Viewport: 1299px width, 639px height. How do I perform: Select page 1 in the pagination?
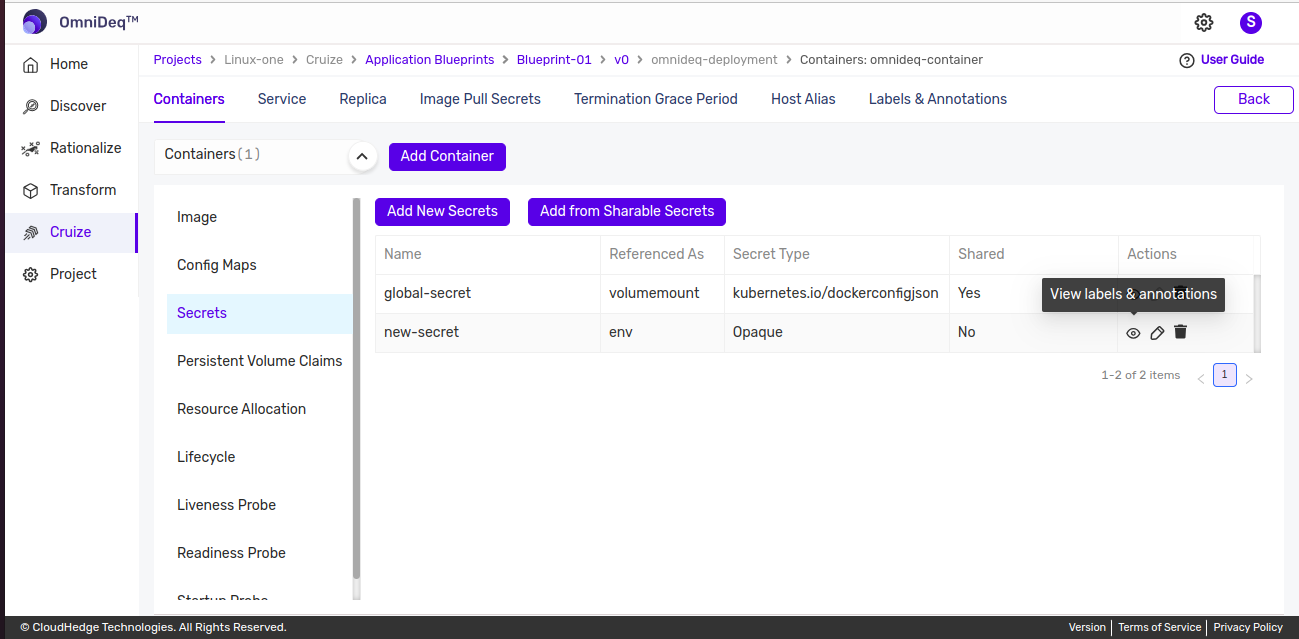[1225, 375]
